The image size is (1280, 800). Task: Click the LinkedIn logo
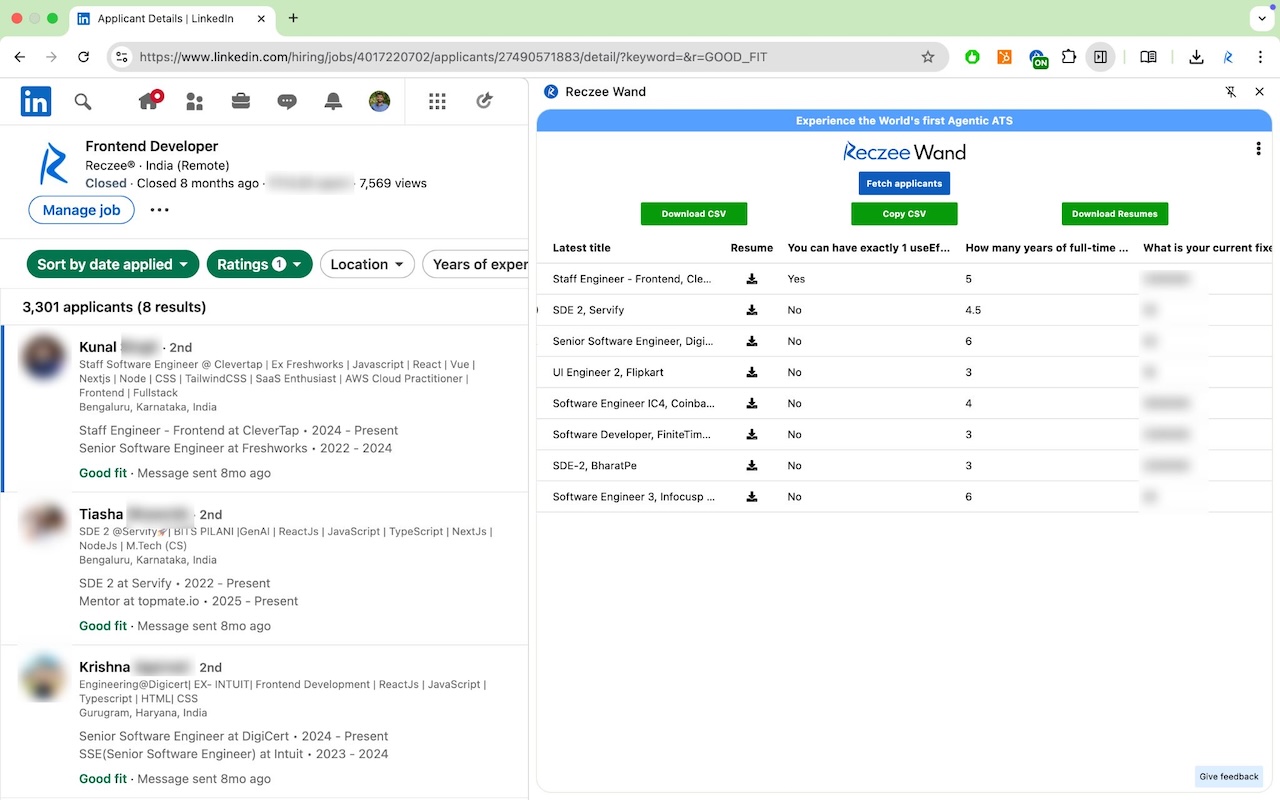click(x=36, y=101)
